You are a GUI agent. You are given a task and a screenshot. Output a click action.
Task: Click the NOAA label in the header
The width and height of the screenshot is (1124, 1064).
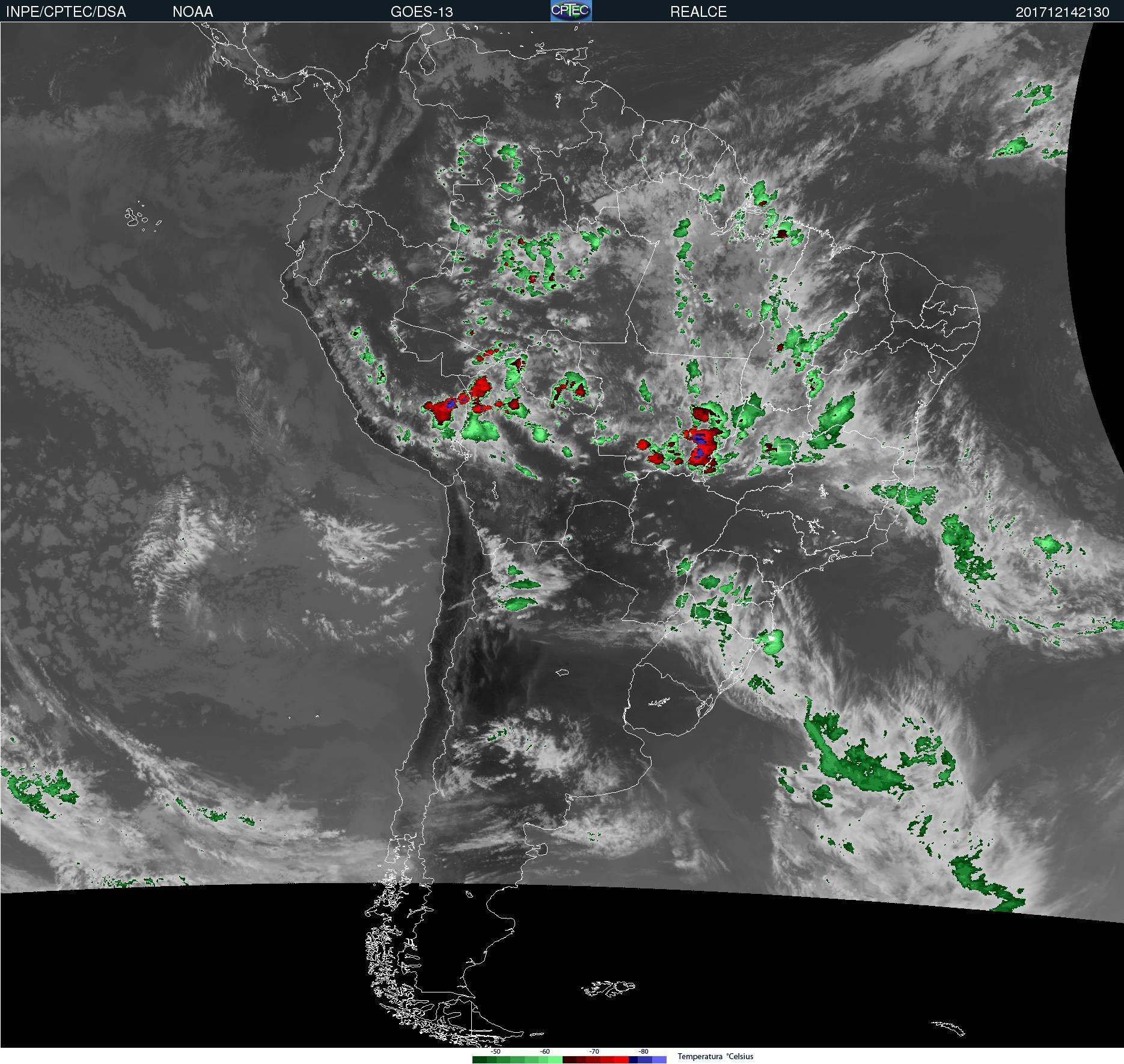193,12
